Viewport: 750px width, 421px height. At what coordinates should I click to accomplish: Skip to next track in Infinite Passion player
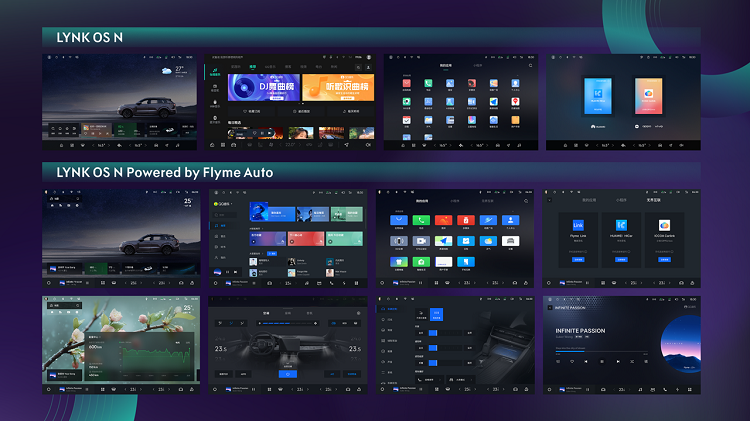tap(618, 362)
